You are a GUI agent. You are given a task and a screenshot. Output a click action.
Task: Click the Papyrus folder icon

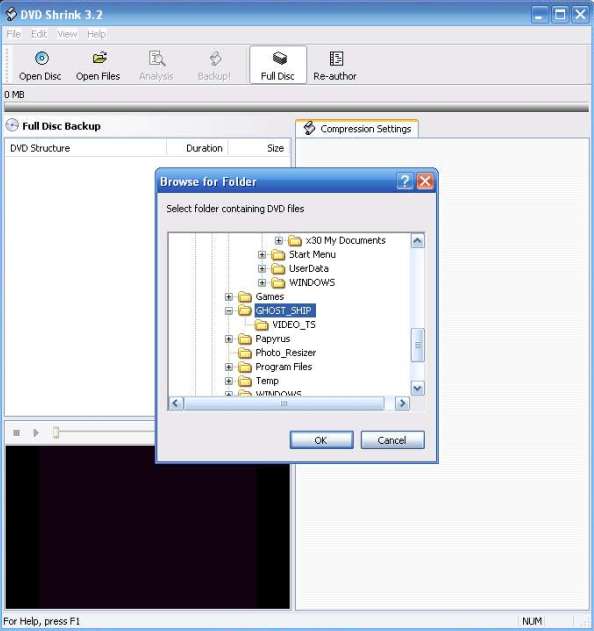click(245, 339)
